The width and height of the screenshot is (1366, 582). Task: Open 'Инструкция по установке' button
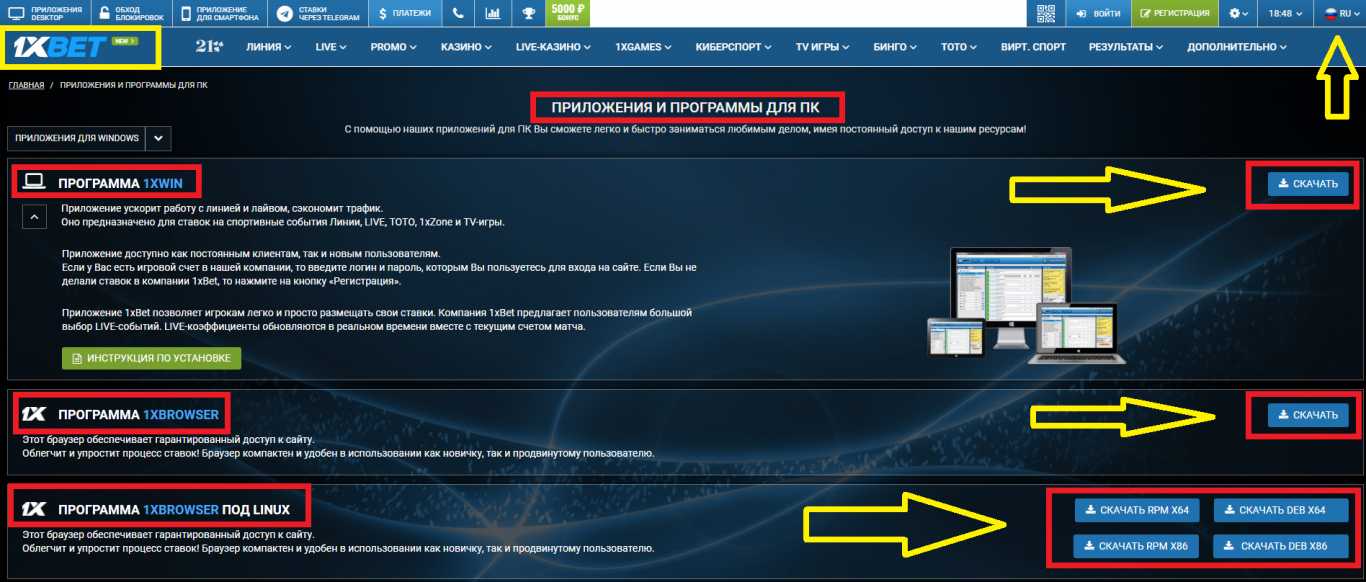151,358
